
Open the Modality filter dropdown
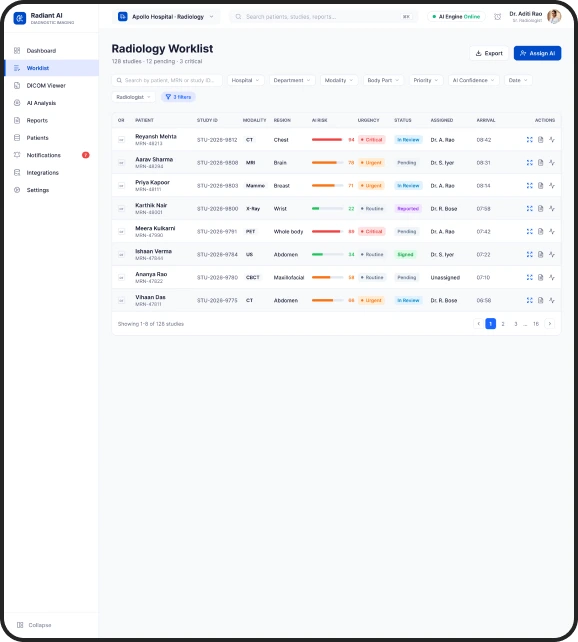pyautogui.click(x=339, y=80)
